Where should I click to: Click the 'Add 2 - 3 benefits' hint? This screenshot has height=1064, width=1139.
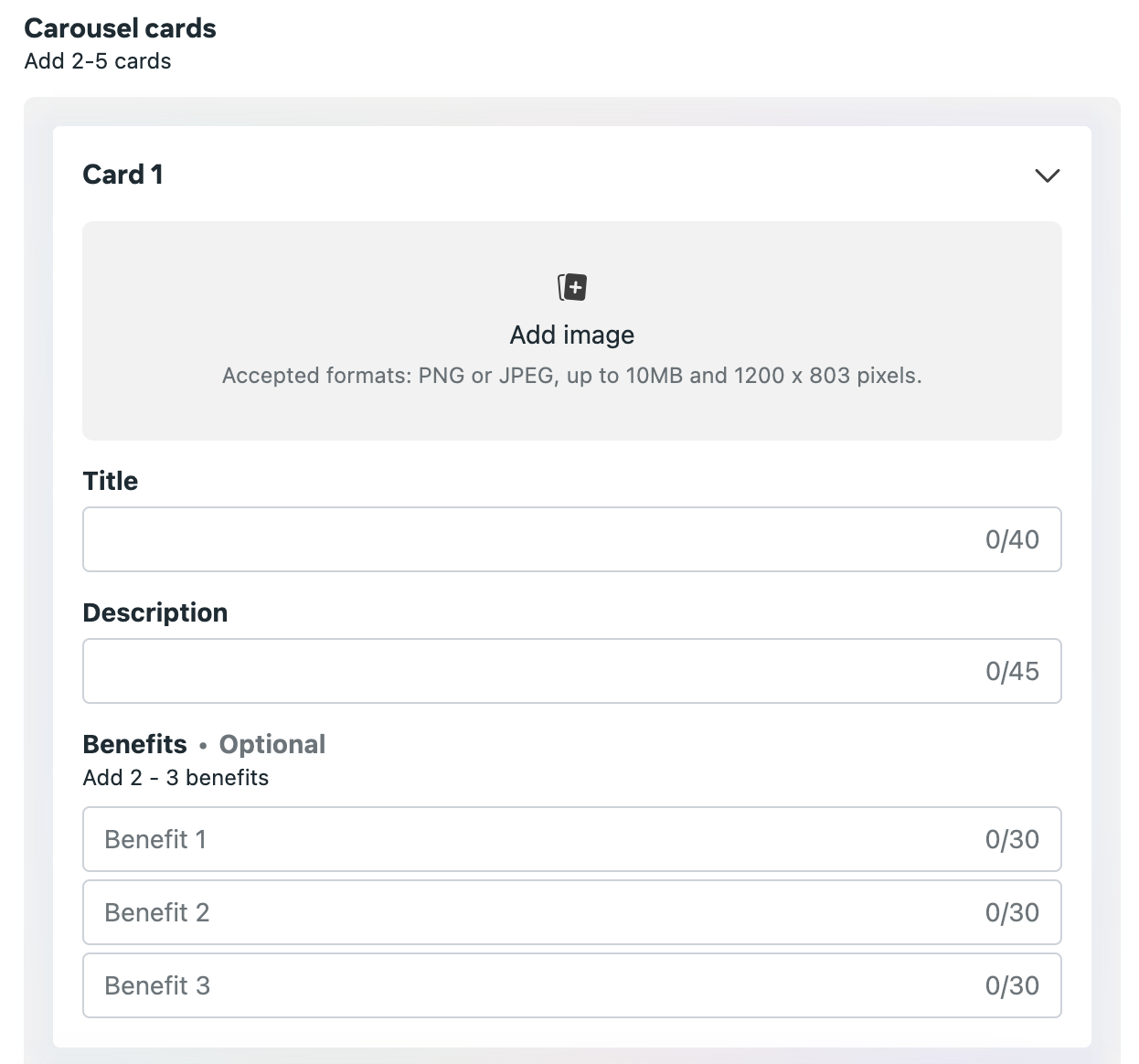176,778
